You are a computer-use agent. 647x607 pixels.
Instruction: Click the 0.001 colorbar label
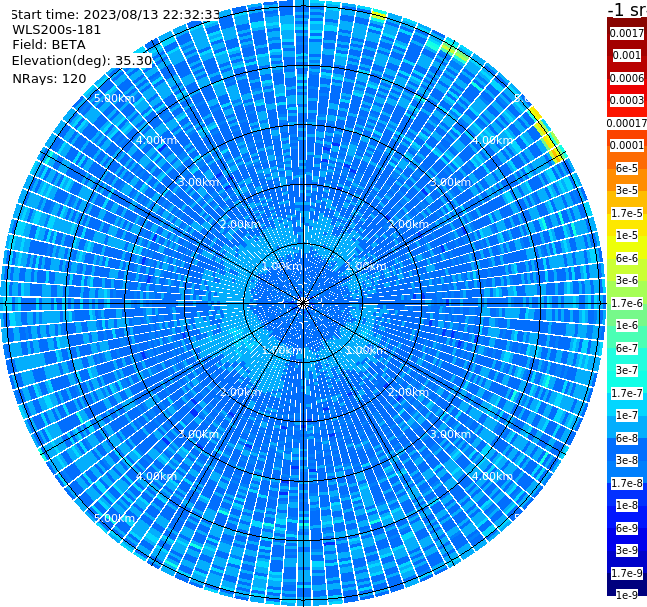[627, 55]
